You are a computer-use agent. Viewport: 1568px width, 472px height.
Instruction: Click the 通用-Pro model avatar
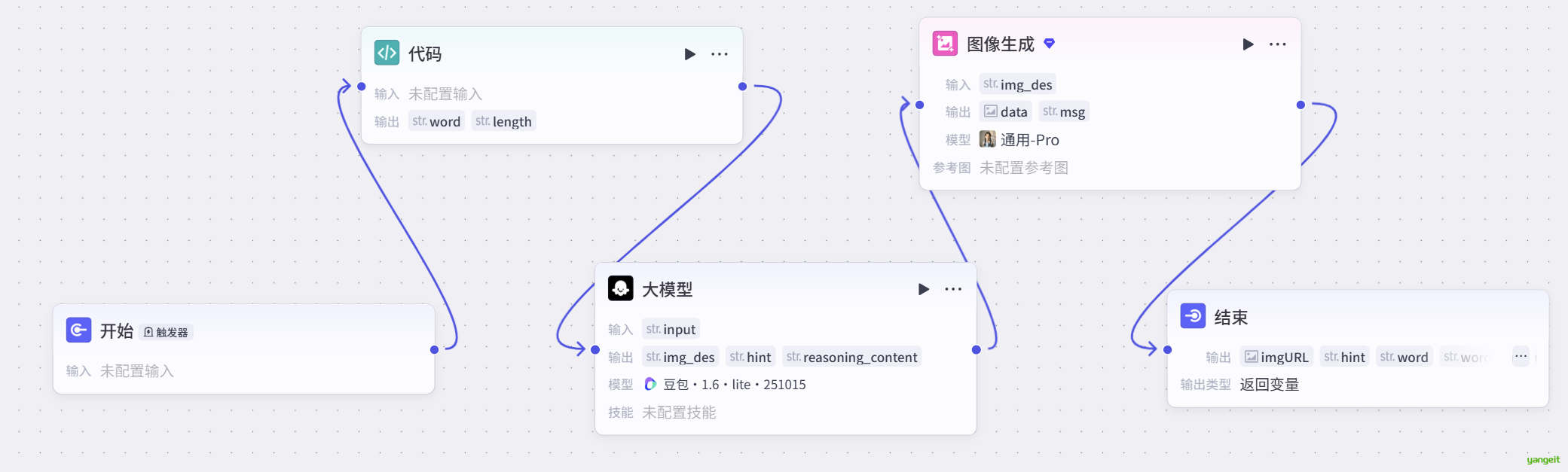[x=987, y=139]
